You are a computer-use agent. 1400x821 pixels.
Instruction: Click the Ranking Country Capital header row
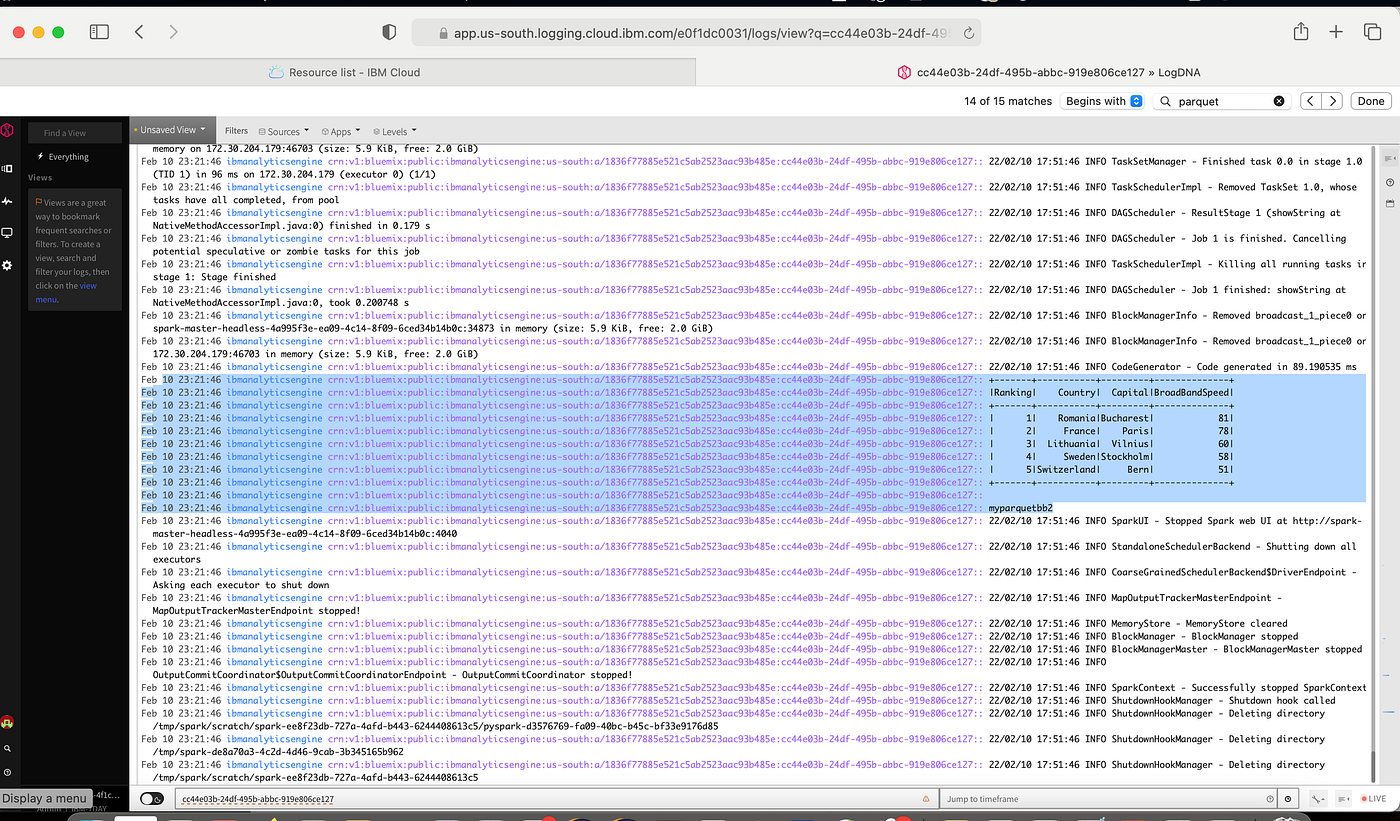[1111, 393]
